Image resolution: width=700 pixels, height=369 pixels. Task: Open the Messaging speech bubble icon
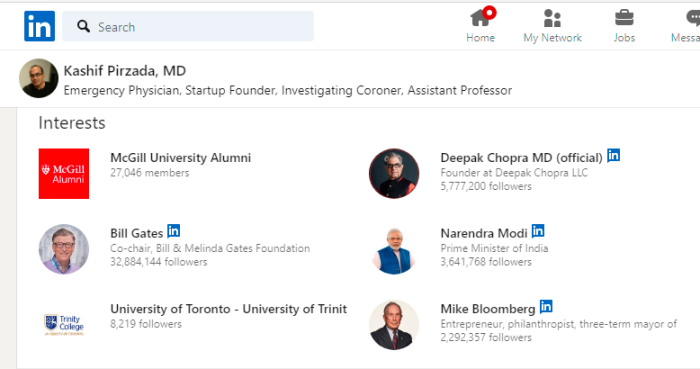693,18
